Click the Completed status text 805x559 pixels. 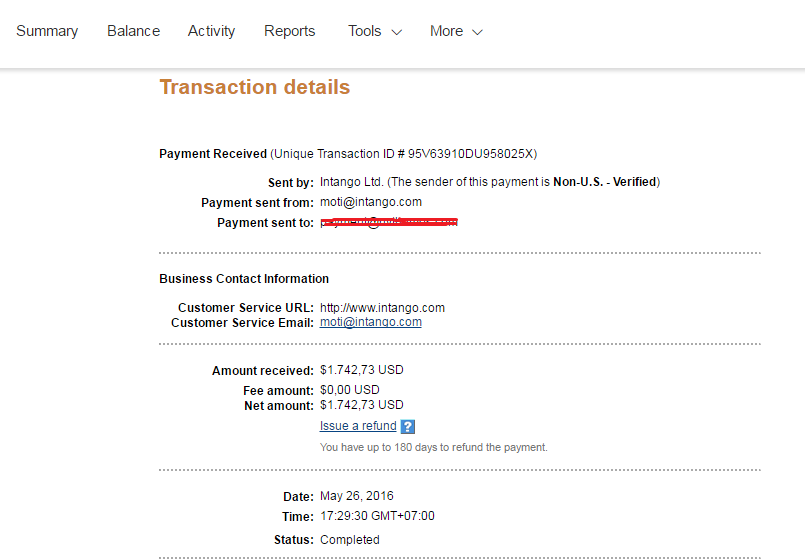[x=349, y=540]
